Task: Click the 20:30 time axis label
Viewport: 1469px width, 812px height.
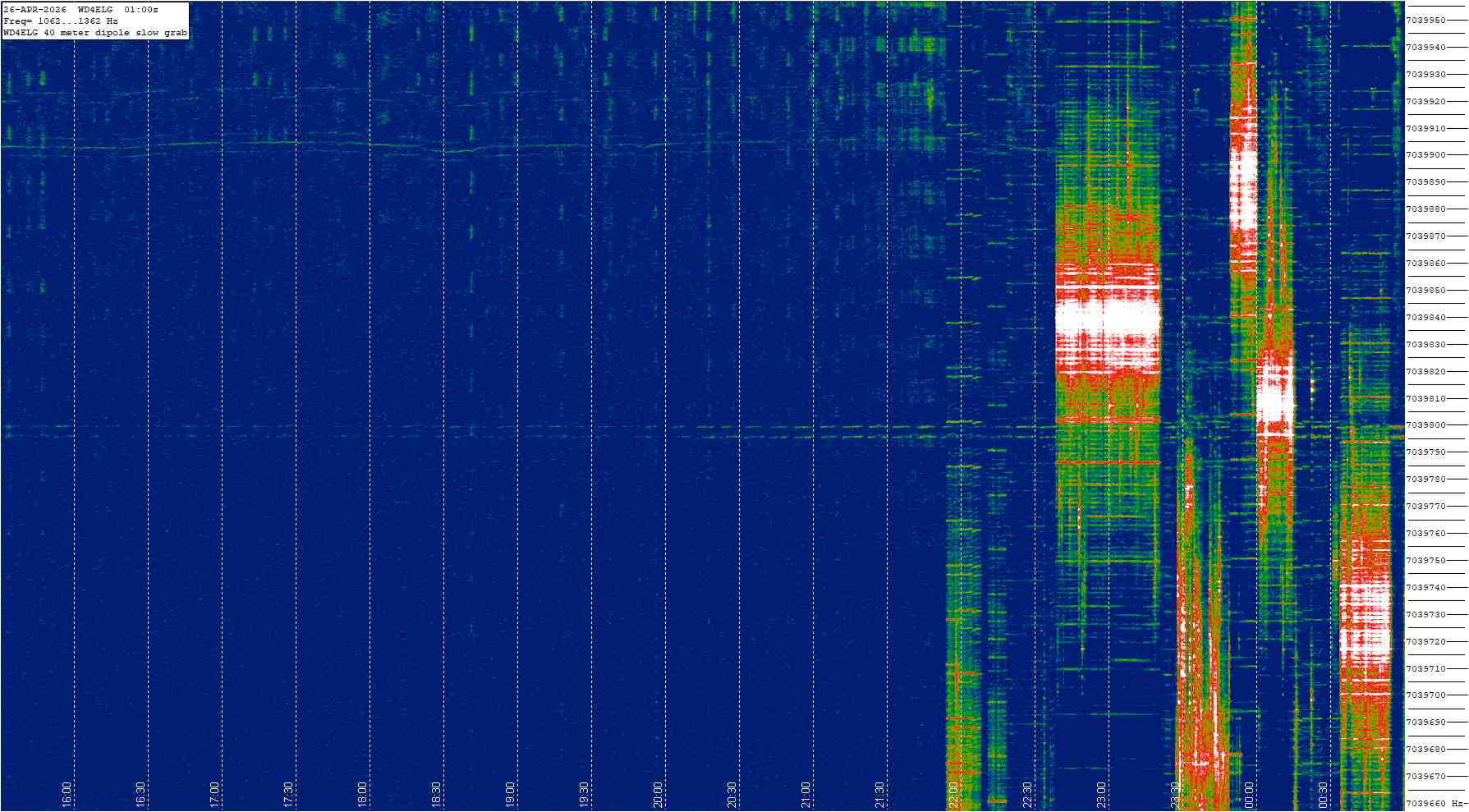Action: click(732, 794)
